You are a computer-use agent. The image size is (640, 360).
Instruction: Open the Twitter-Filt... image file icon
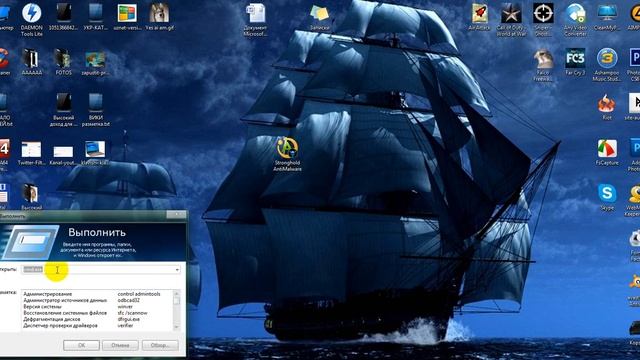pos(31,153)
